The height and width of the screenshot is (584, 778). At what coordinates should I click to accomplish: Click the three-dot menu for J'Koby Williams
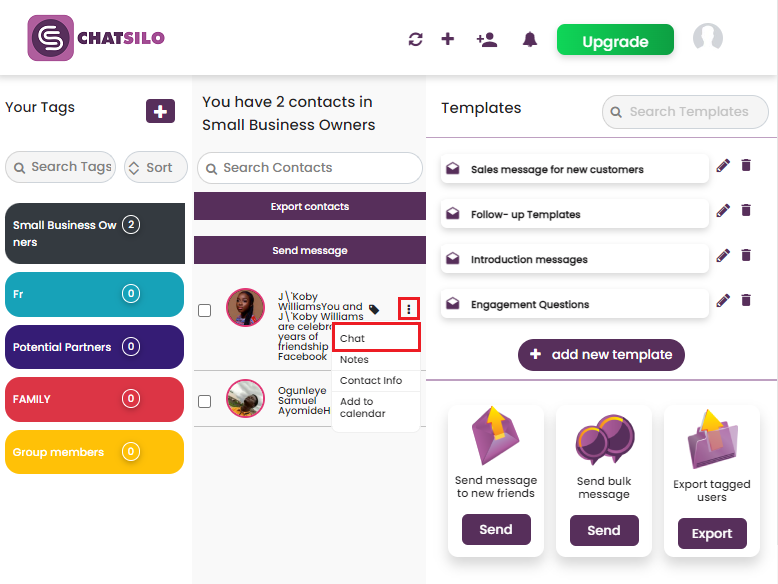point(409,309)
